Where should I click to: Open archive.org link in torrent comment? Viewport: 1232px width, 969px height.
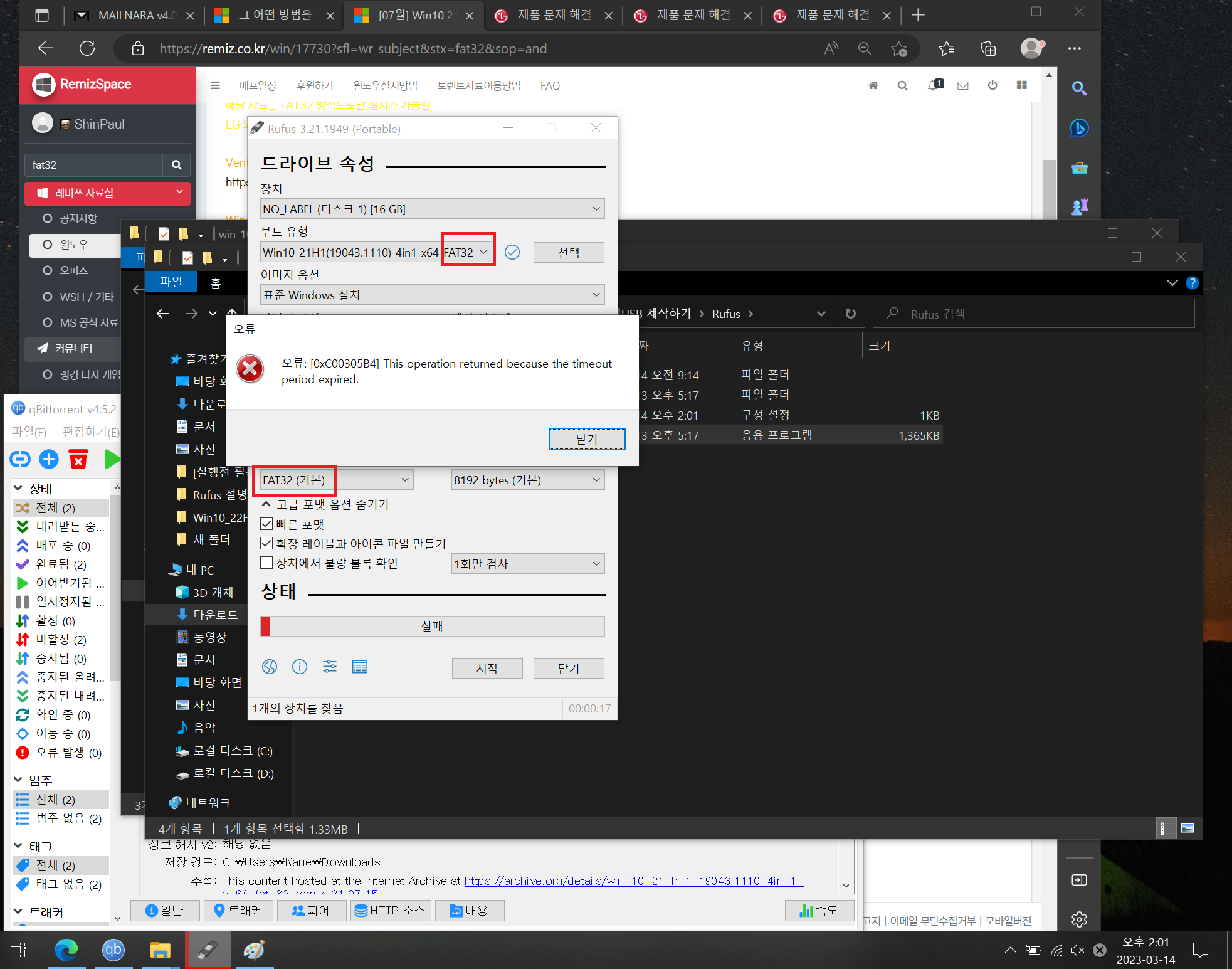[634, 881]
